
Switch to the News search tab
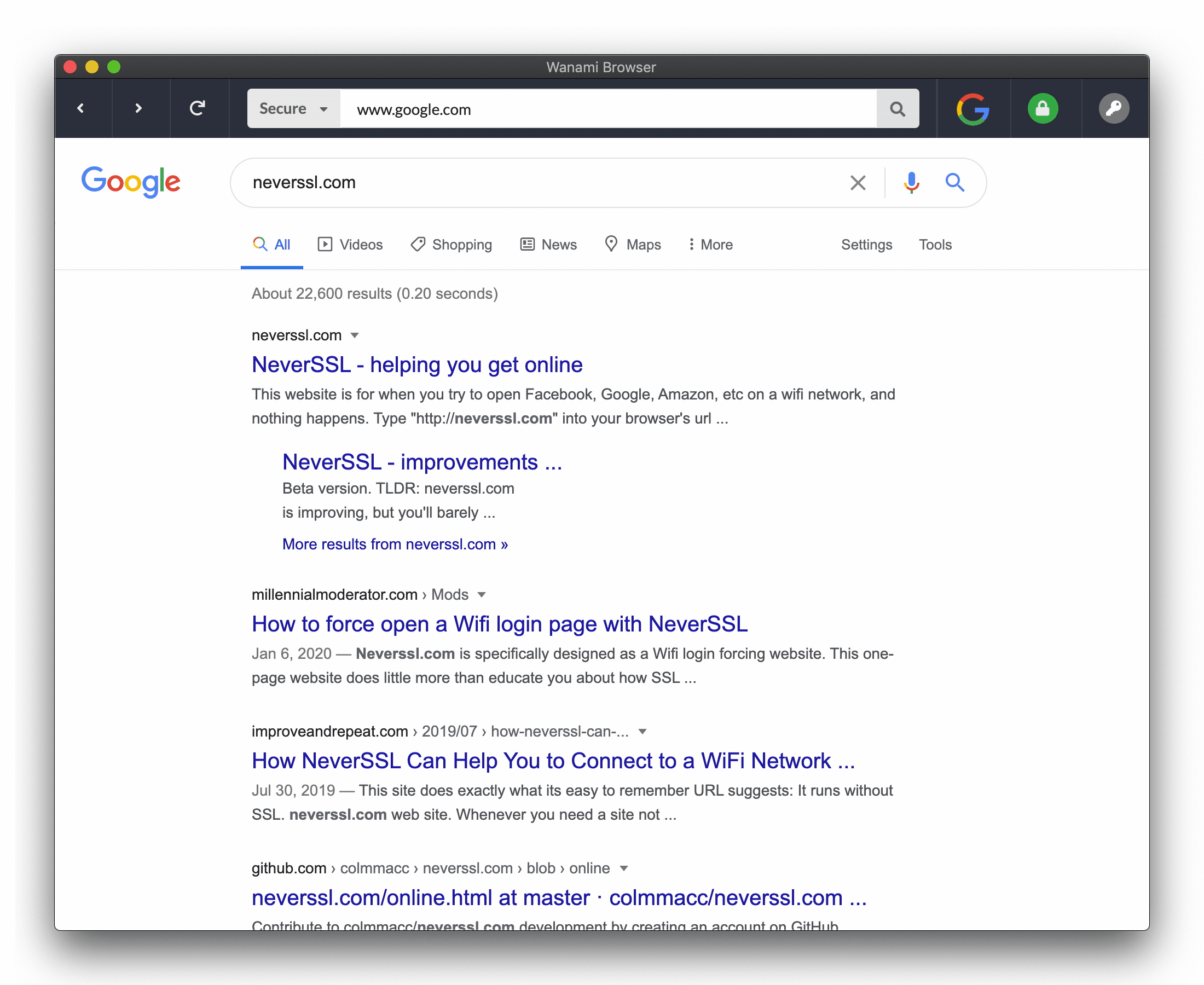pyautogui.click(x=549, y=245)
